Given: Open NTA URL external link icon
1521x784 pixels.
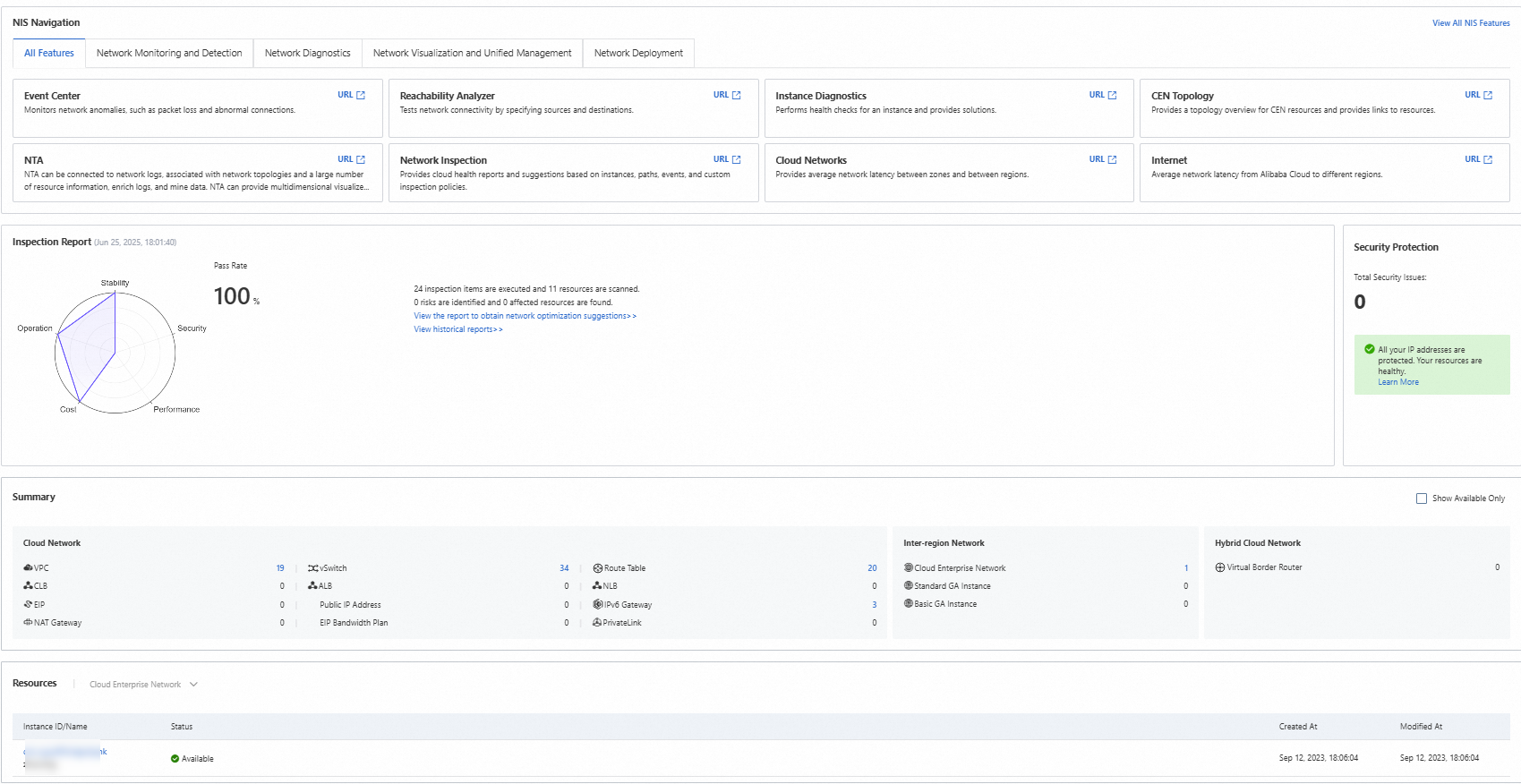Looking at the screenshot, I should (361, 159).
